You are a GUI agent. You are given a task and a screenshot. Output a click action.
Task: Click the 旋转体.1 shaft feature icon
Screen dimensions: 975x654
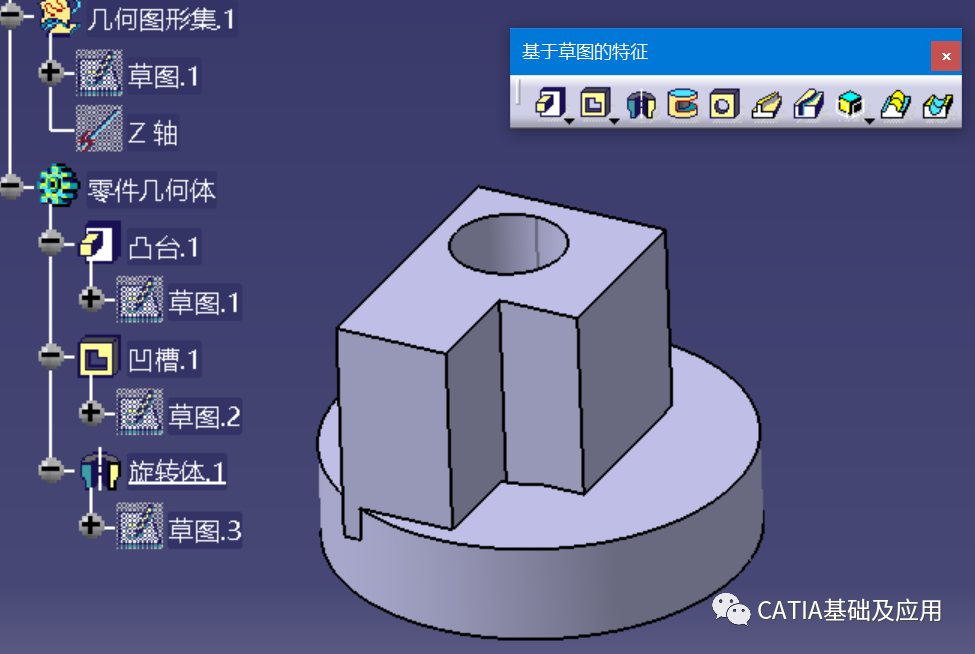pyautogui.click(x=99, y=471)
